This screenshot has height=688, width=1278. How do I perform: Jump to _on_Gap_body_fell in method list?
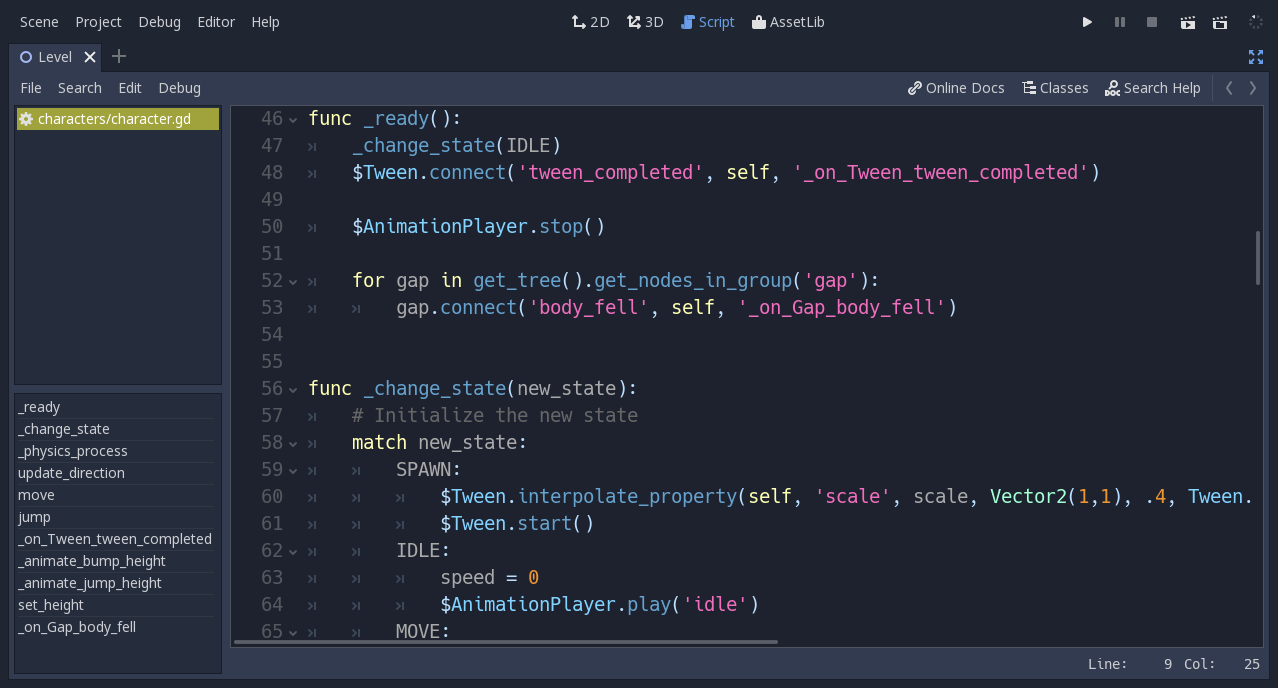pos(115,627)
